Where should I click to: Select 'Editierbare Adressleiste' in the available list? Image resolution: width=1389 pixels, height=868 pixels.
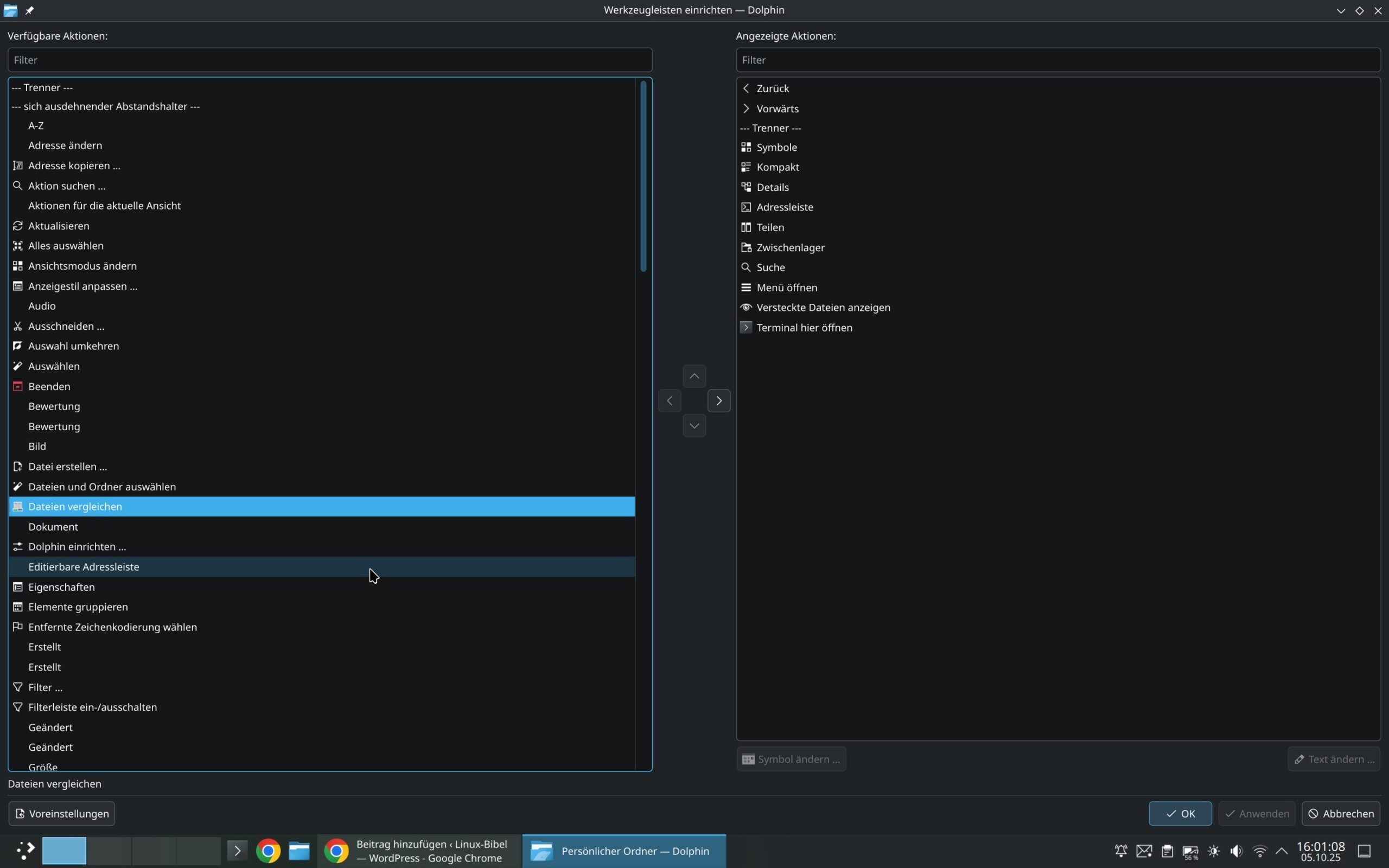click(84, 566)
